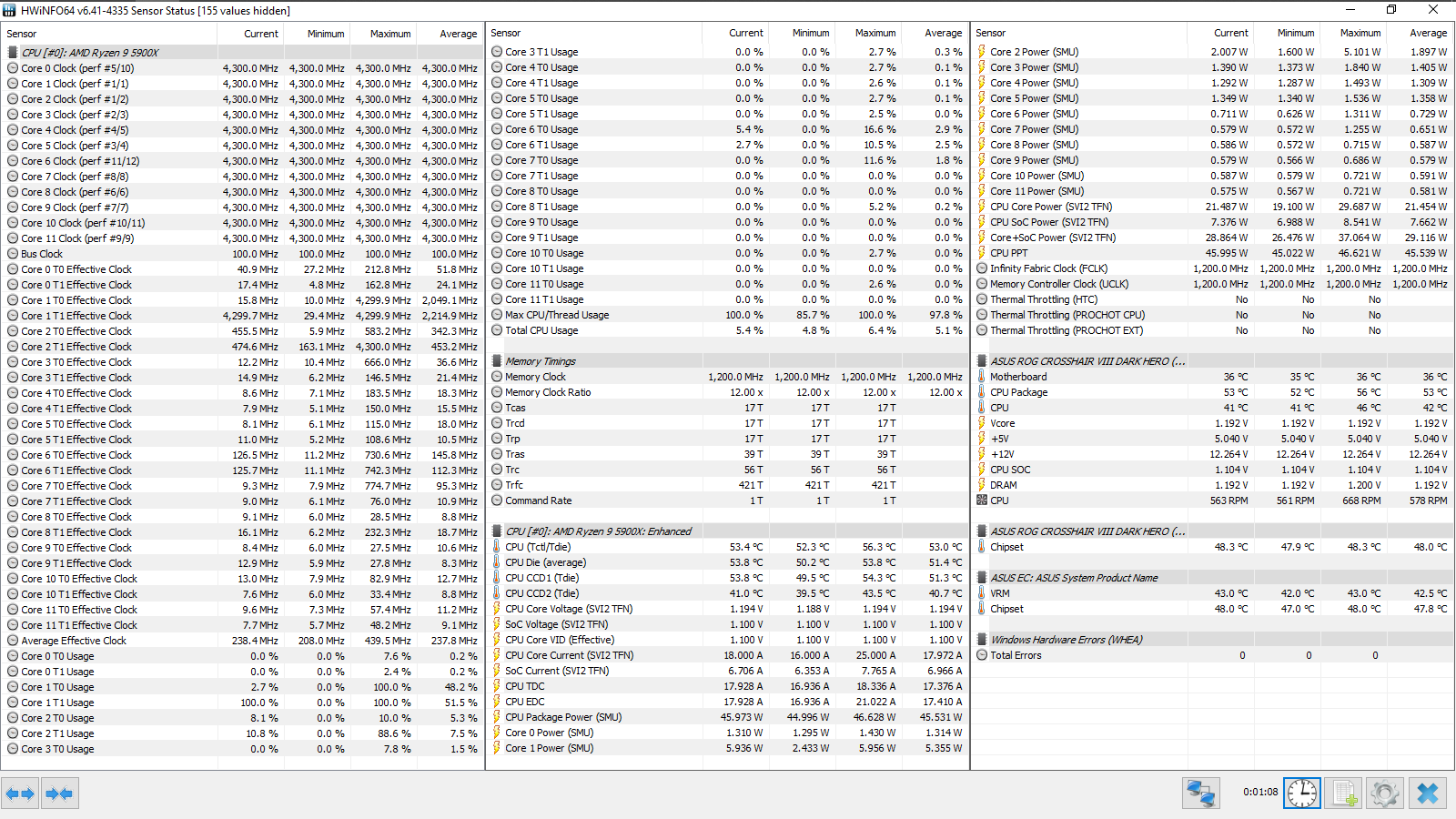The width and height of the screenshot is (1456, 819).
Task: Select the Bus Clock row label
Action: (42, 254)
